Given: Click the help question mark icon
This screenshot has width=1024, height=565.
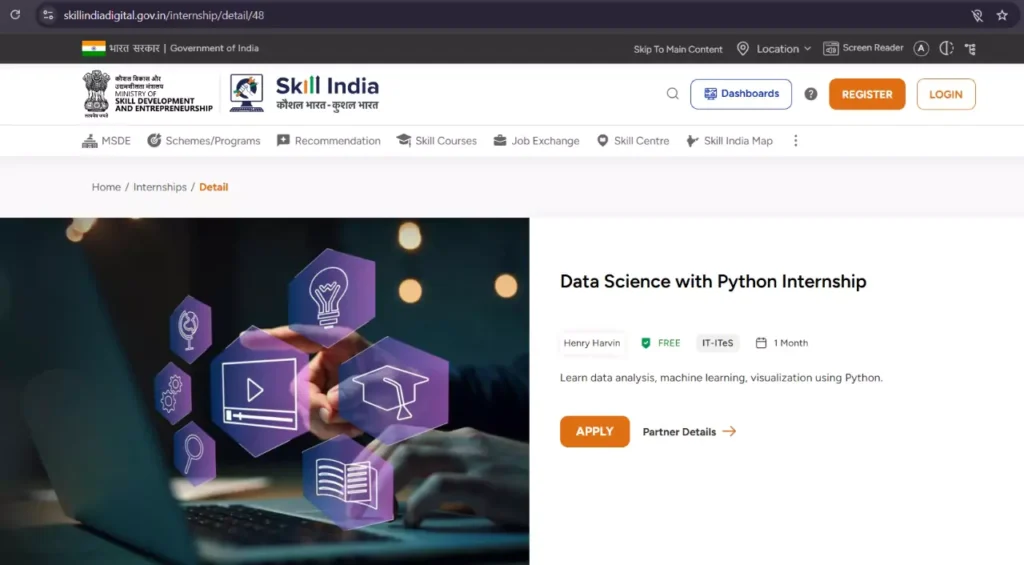Looking at the screenshot, I should (810, 94).
